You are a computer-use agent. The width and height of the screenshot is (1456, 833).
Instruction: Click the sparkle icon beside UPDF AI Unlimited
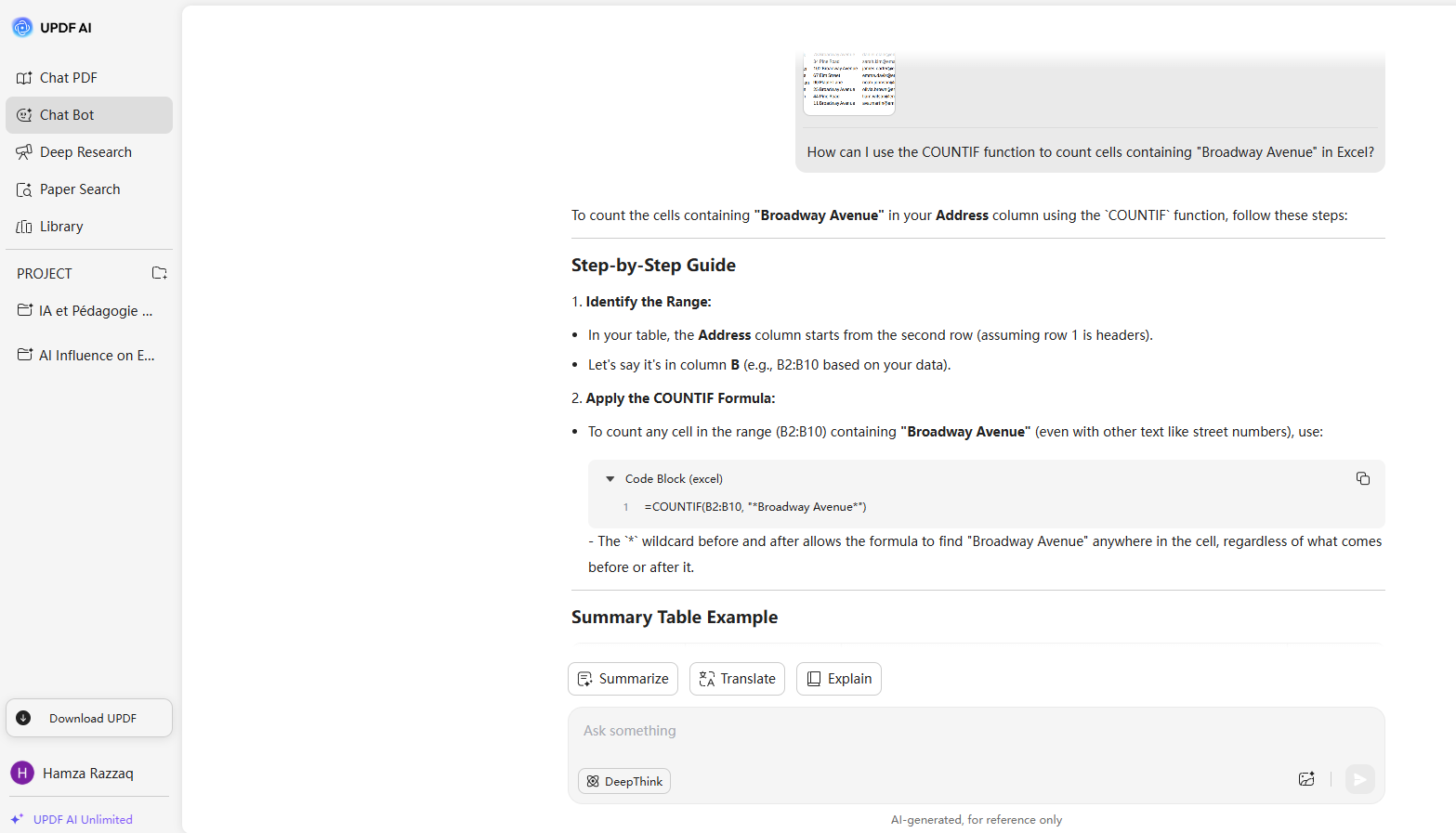coord(17,819)
